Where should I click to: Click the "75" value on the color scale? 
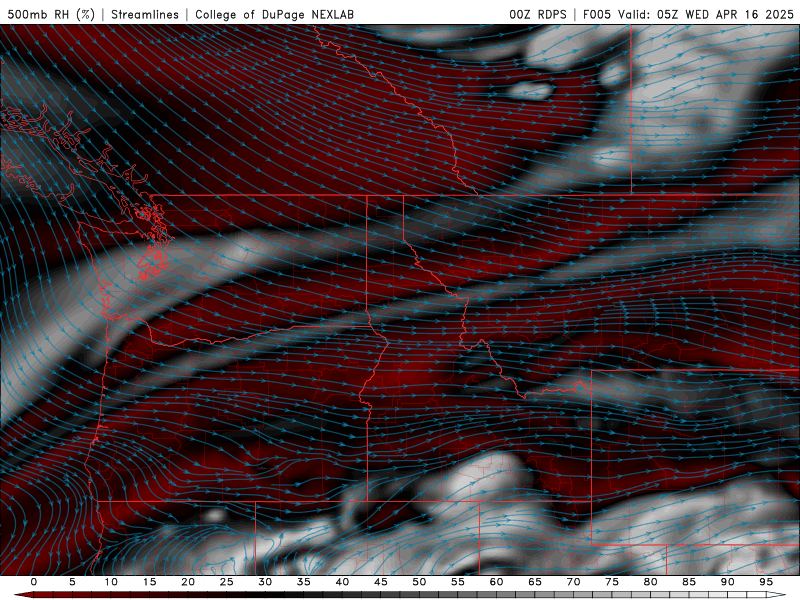612,582
